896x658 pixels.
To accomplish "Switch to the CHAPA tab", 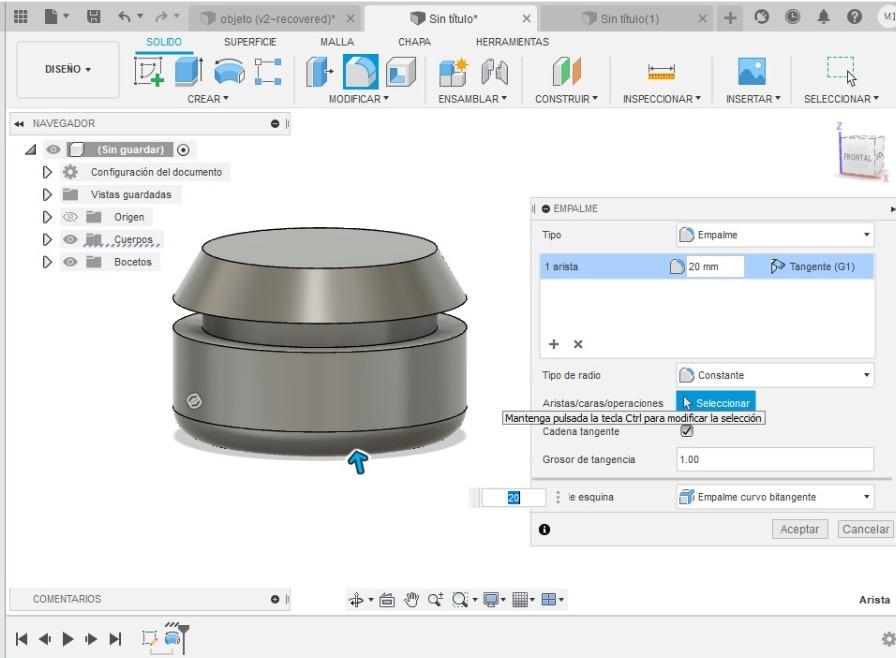I will point(414,42).
